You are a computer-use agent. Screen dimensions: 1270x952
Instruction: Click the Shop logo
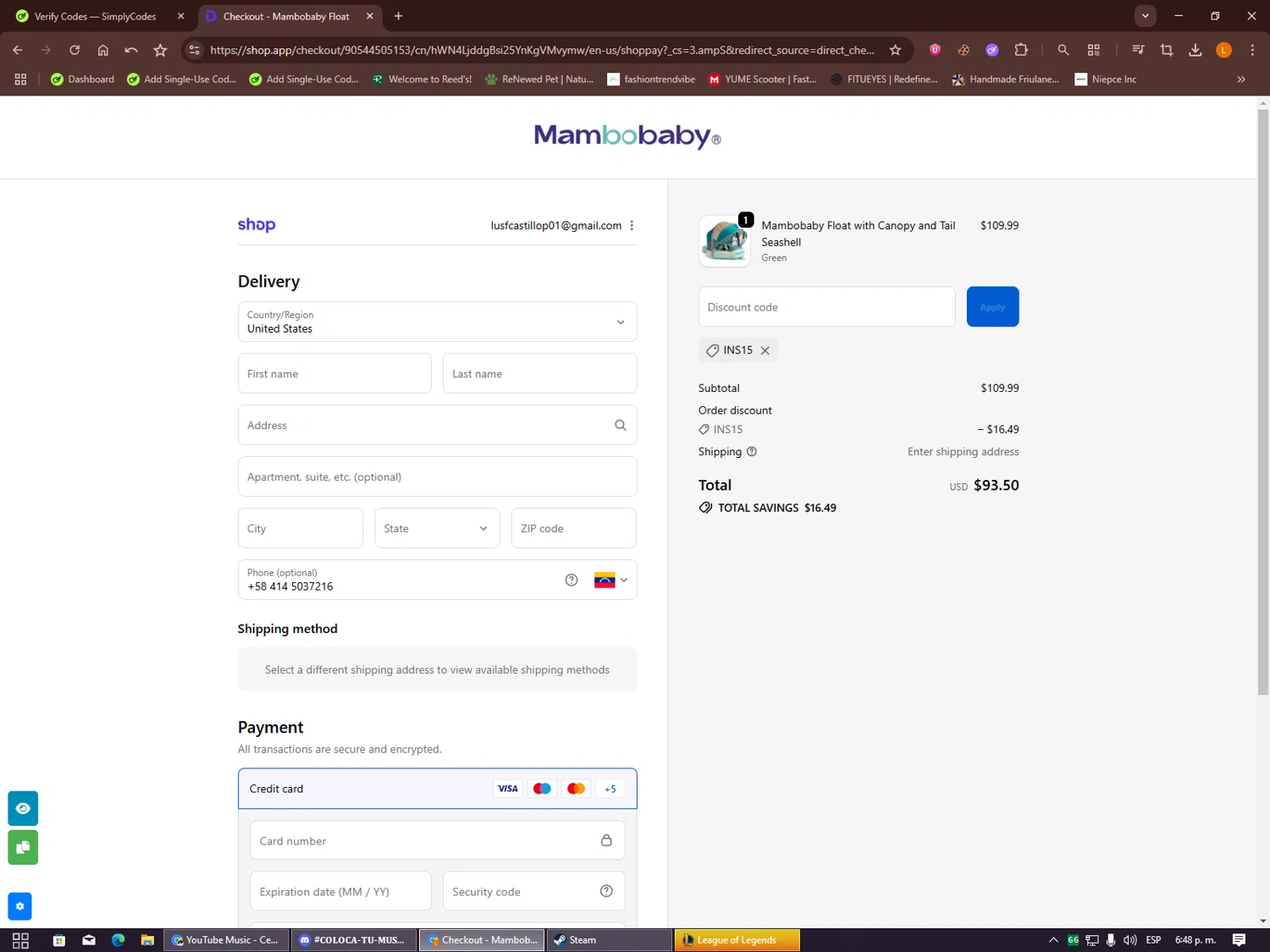257,225
